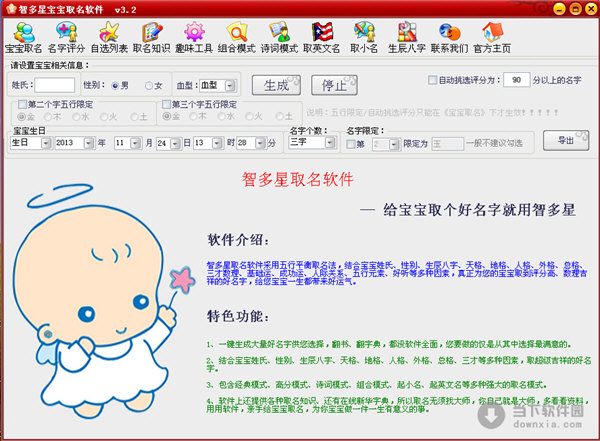The height and width of the screenshot is (441, 600).
Task: Click the 生成 generate button
Action: 276,85
